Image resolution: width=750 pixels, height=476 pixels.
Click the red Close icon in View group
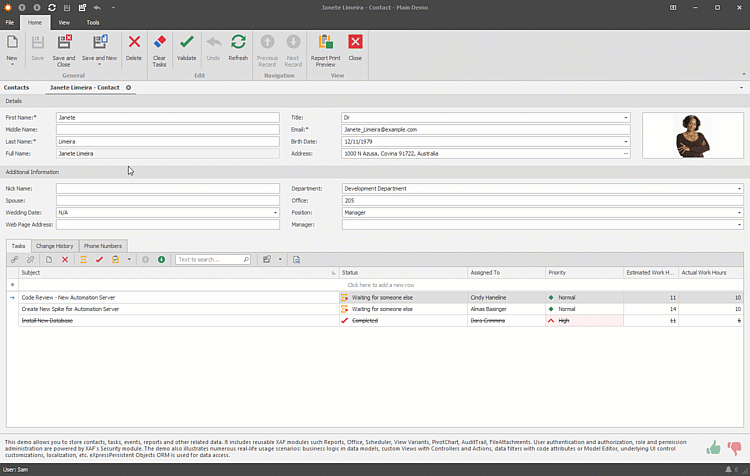tap(355, 43)
